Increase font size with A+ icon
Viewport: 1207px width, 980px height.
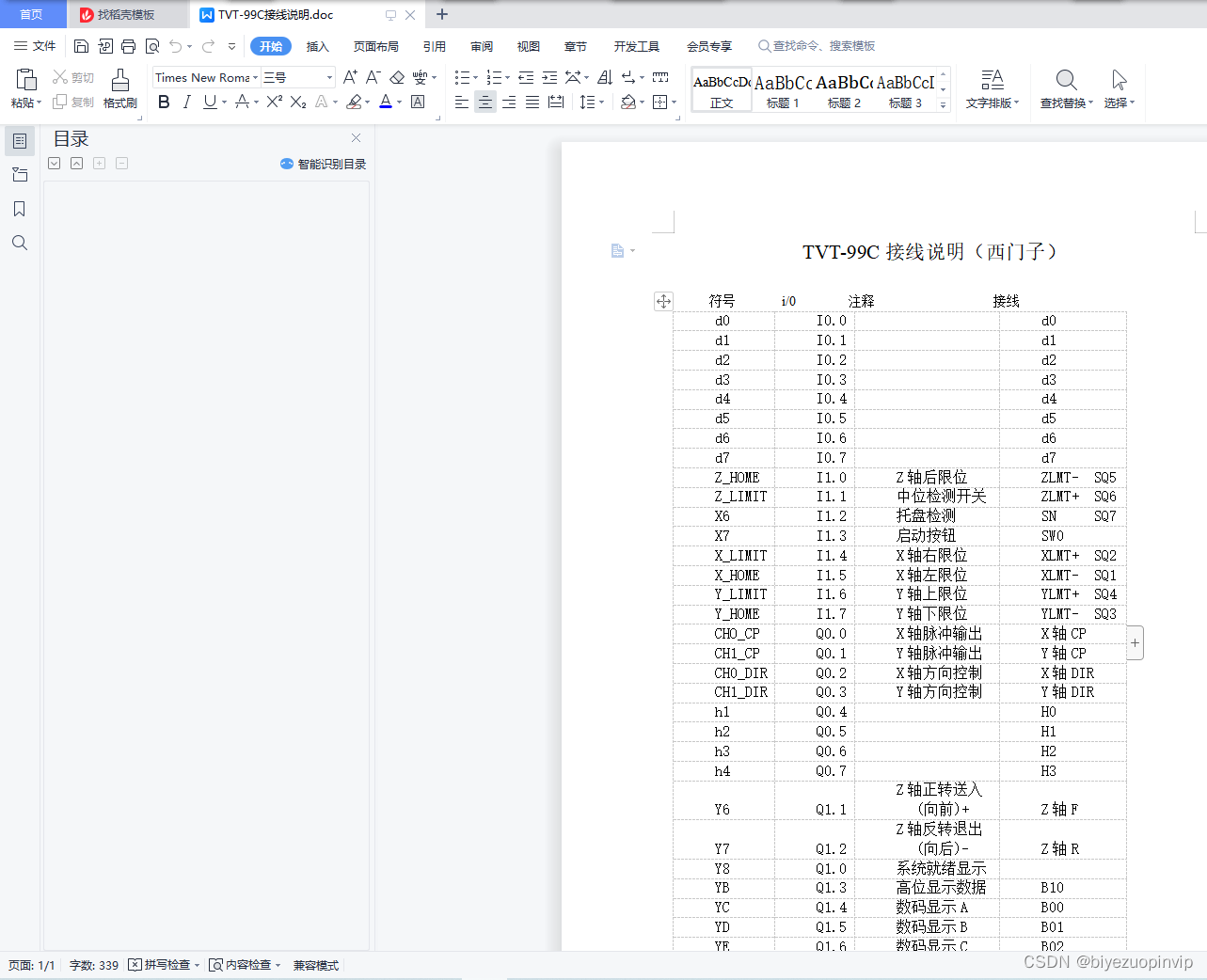[350, 77]
